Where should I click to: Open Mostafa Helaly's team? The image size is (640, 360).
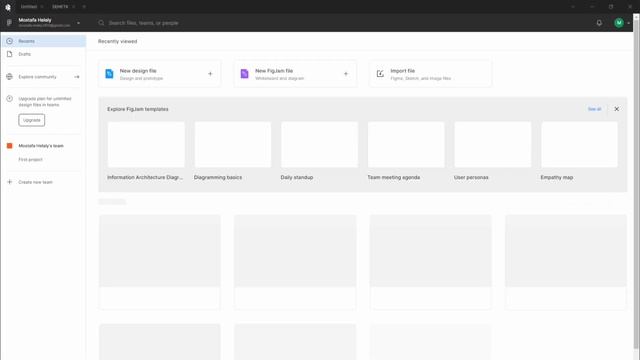41,146
